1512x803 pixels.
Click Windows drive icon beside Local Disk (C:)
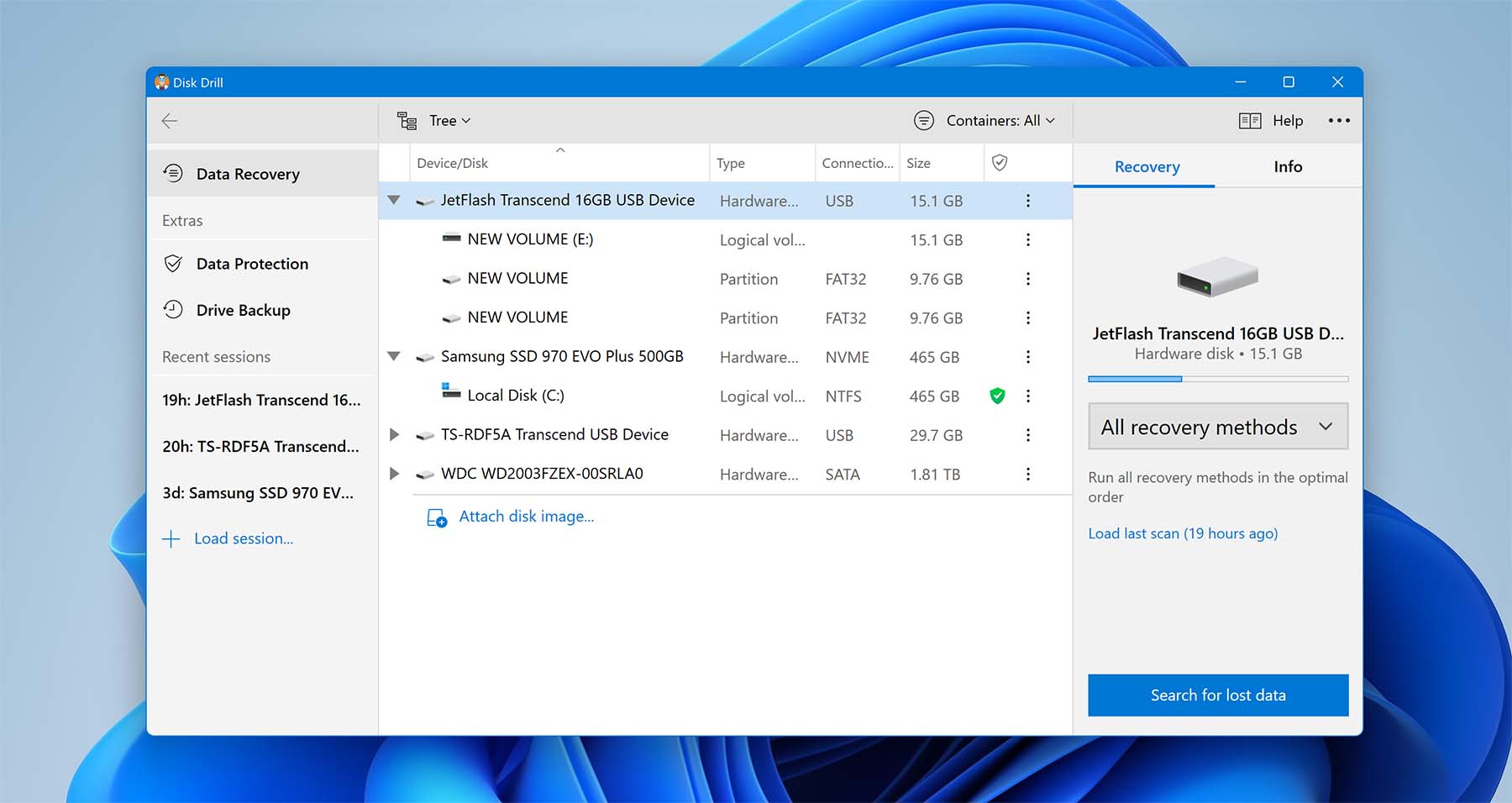click(x=451, y=391)
